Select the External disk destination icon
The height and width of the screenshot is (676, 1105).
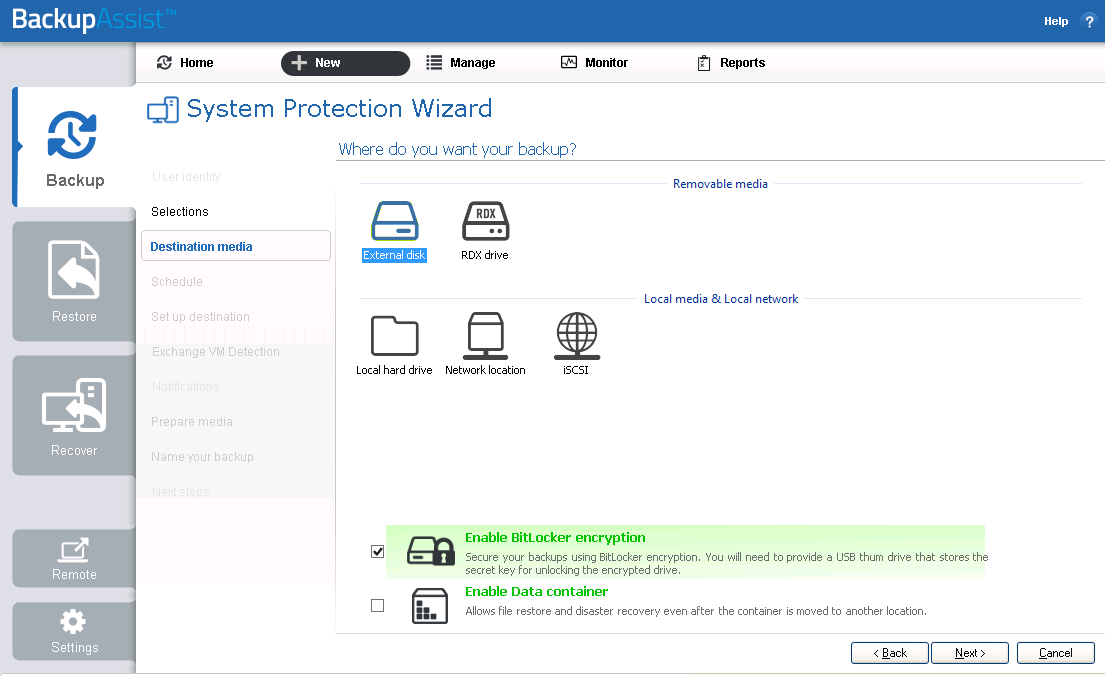[x=395, y=221]
